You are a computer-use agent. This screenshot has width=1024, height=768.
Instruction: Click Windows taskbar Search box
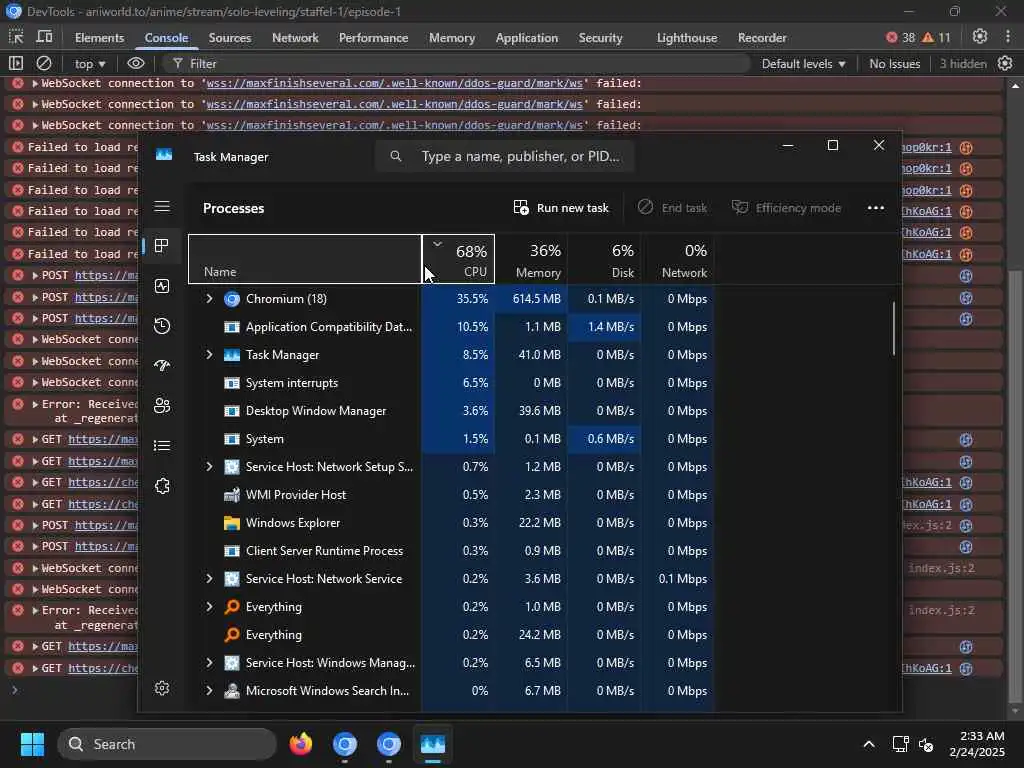[x=167, y=744]
